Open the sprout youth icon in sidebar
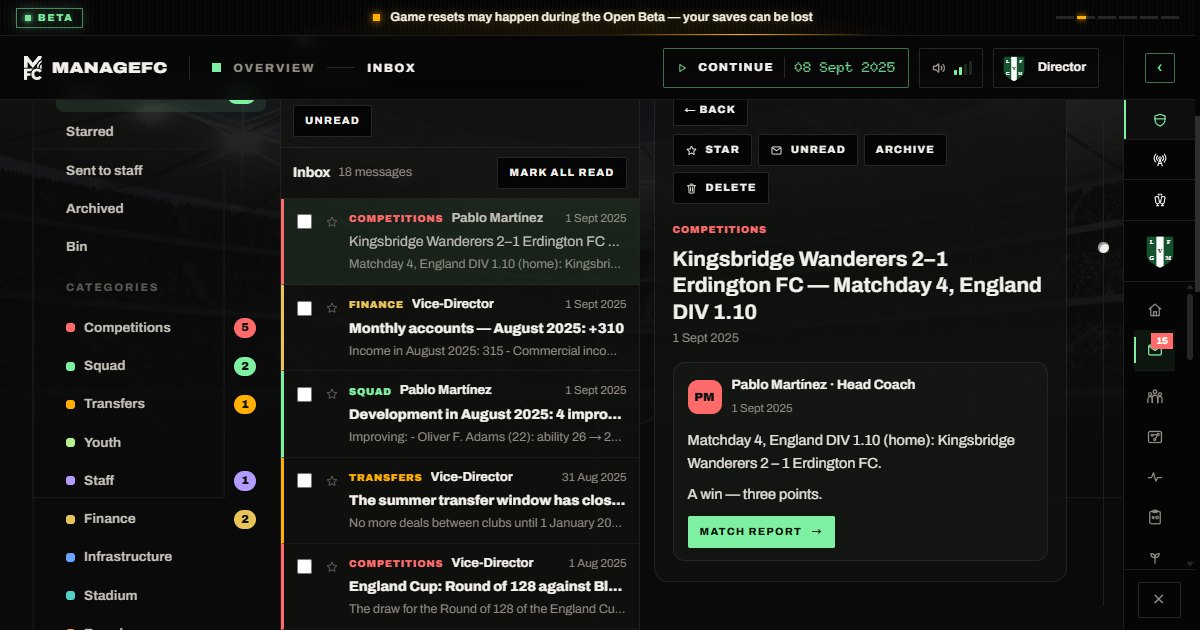Screen dimensions: 1200x630 [1155, 557]
